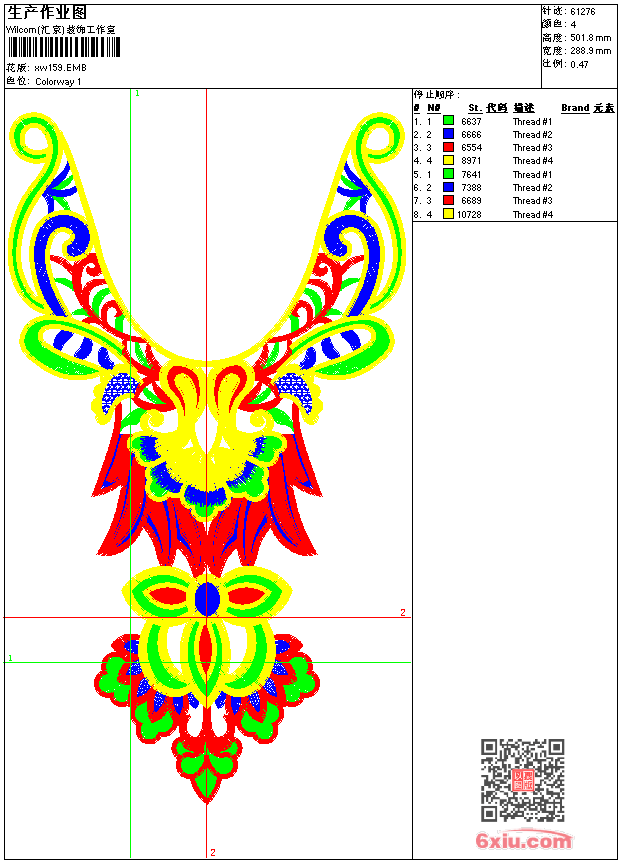Click the yellow swatch beside stitch count 10728

(x=448, y=214)
